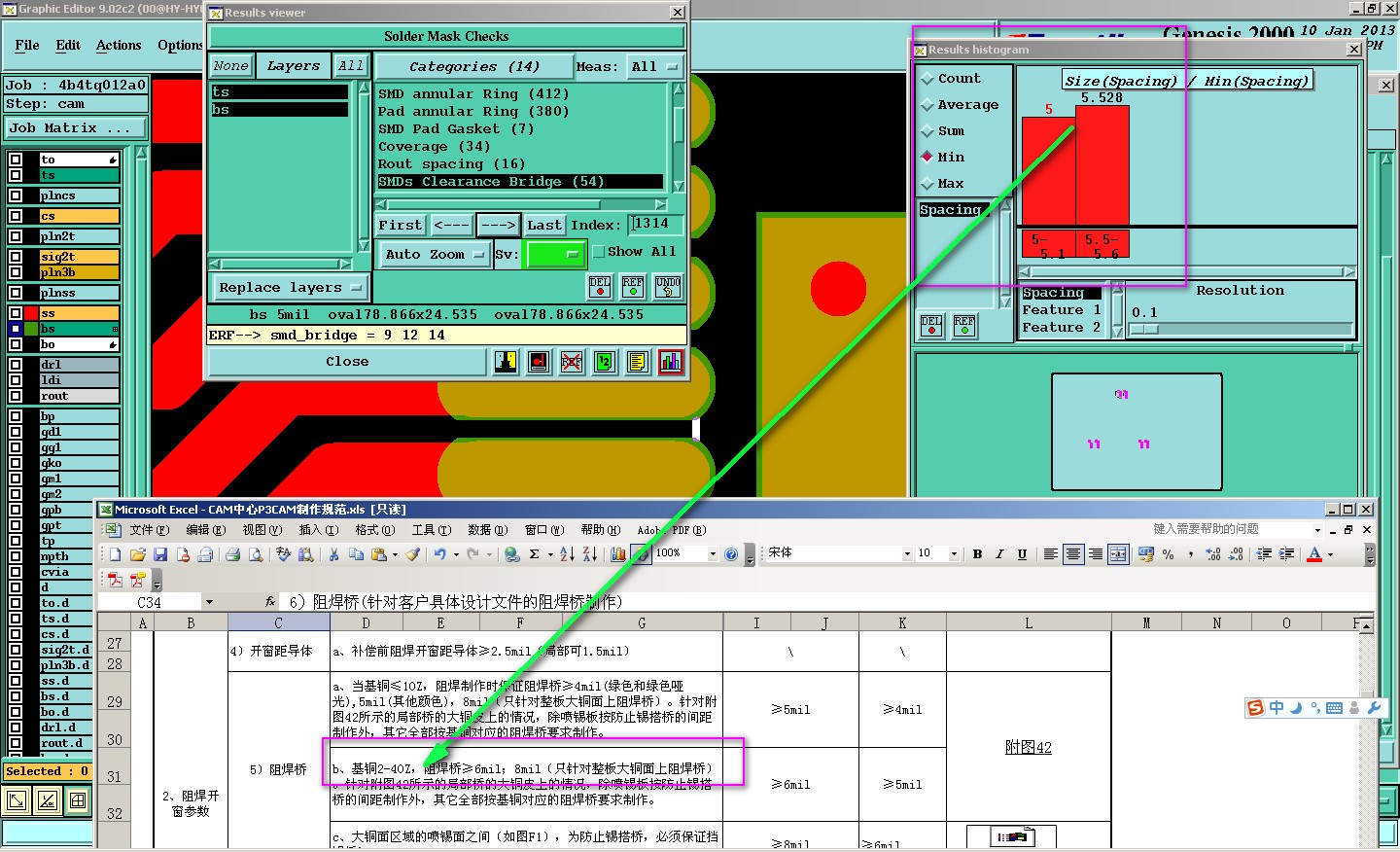This screenshot has height=852, width=1400.
Task: Click the next arrow ---> button
Action: click(499, 226)
